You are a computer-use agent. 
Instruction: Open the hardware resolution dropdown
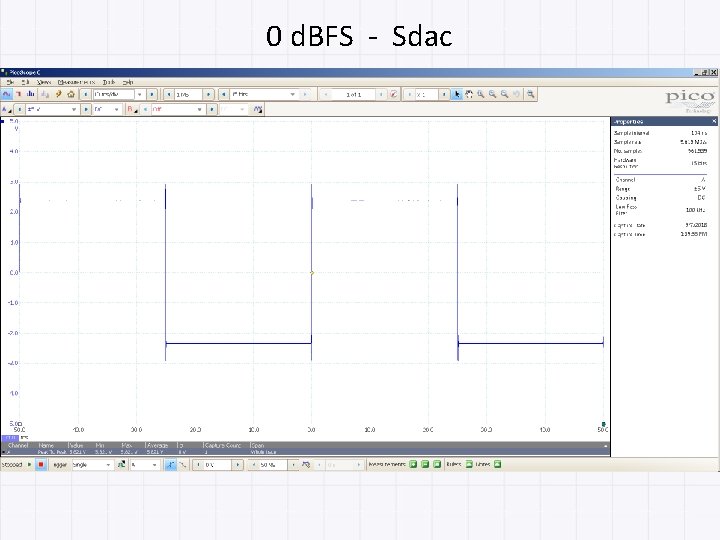tap(264, 94)
